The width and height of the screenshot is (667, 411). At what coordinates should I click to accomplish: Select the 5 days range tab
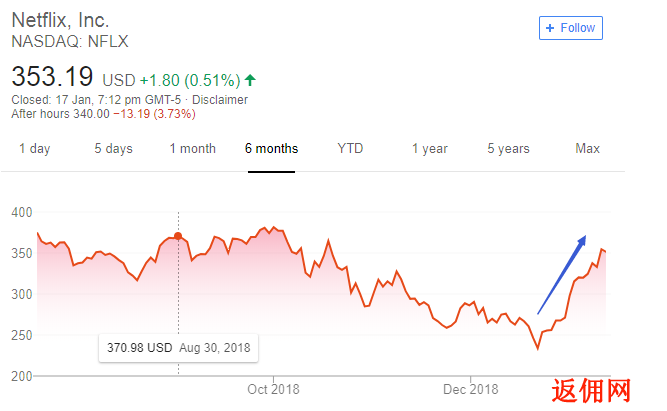113,148
